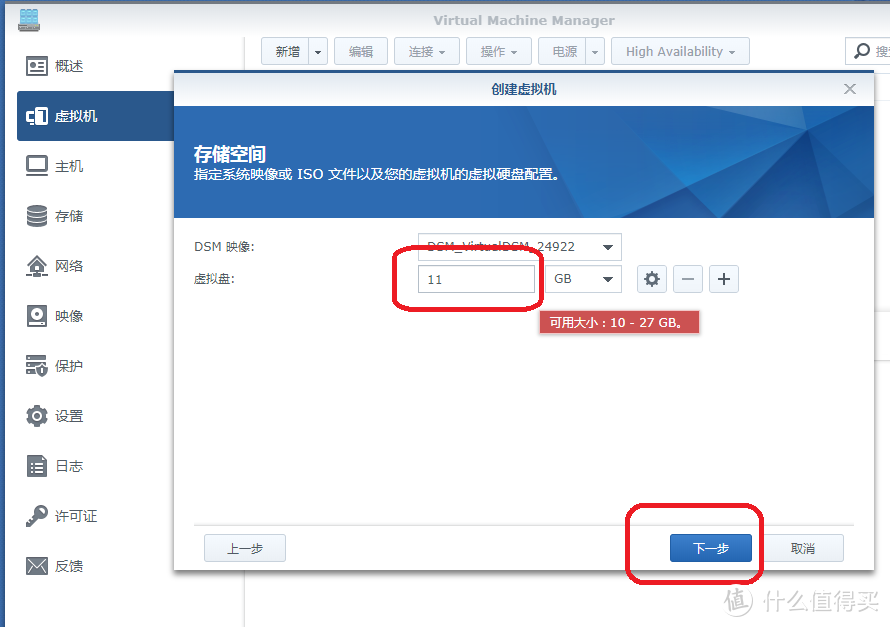Click the search magnifier icon
890x627 pixels.
862,51
